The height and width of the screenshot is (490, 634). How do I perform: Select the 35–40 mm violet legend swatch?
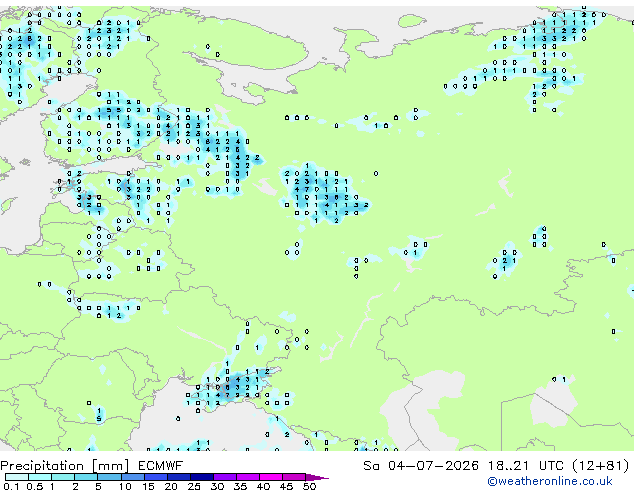coord(247,477)
